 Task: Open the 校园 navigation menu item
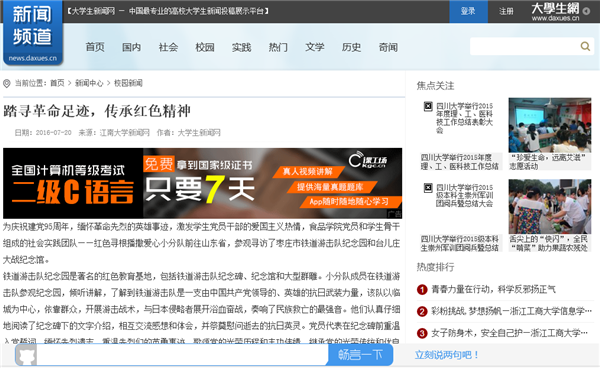[205, 47]
